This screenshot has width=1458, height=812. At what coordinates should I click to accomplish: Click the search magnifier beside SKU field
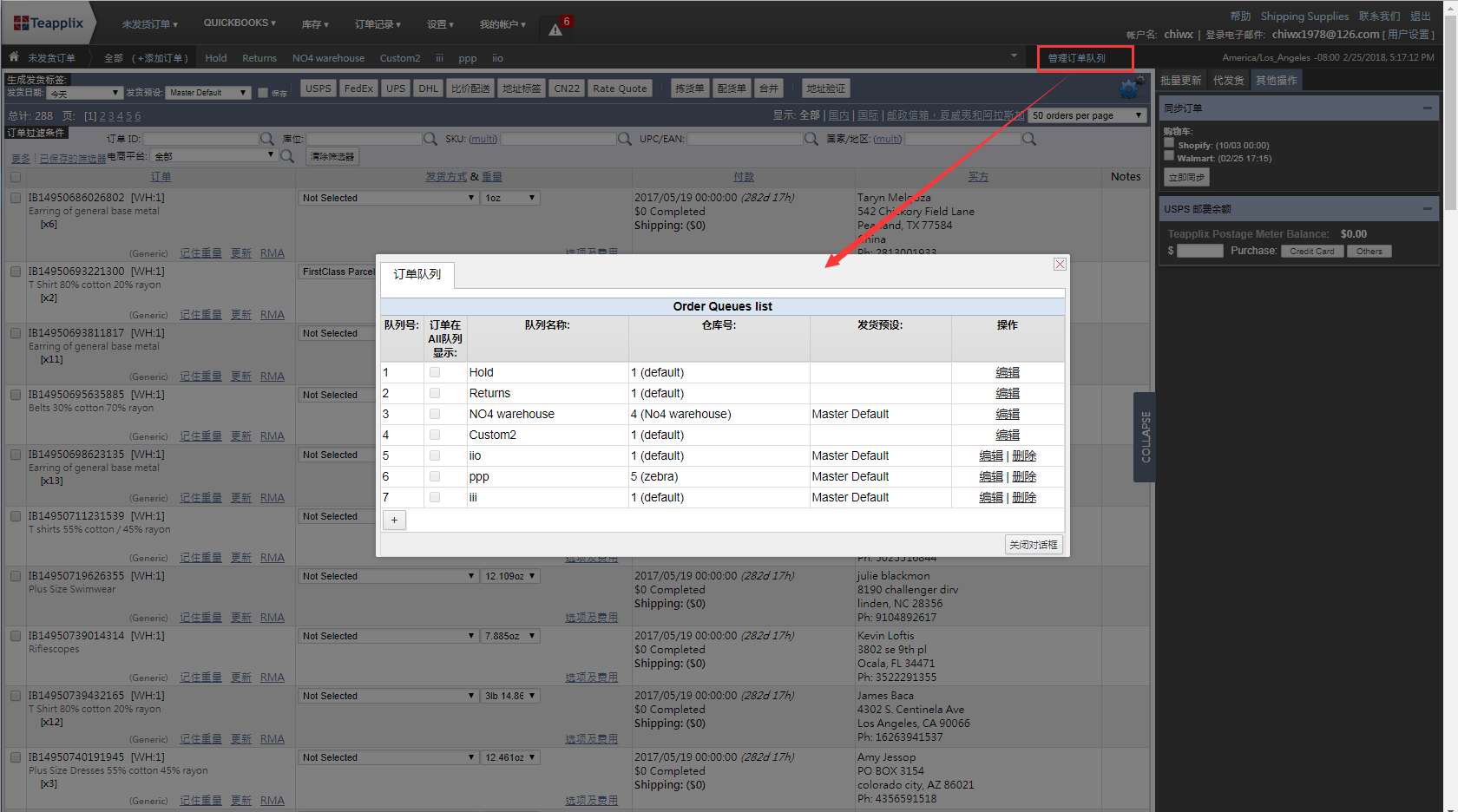[624, 139]
